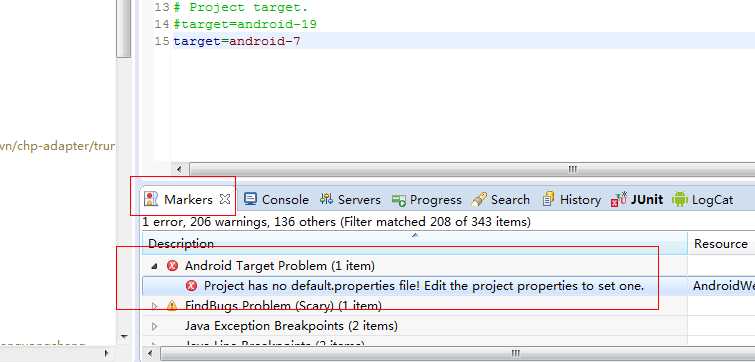Show the History tab
This screenshot has height=362, width=755.
tap(572, 199)
